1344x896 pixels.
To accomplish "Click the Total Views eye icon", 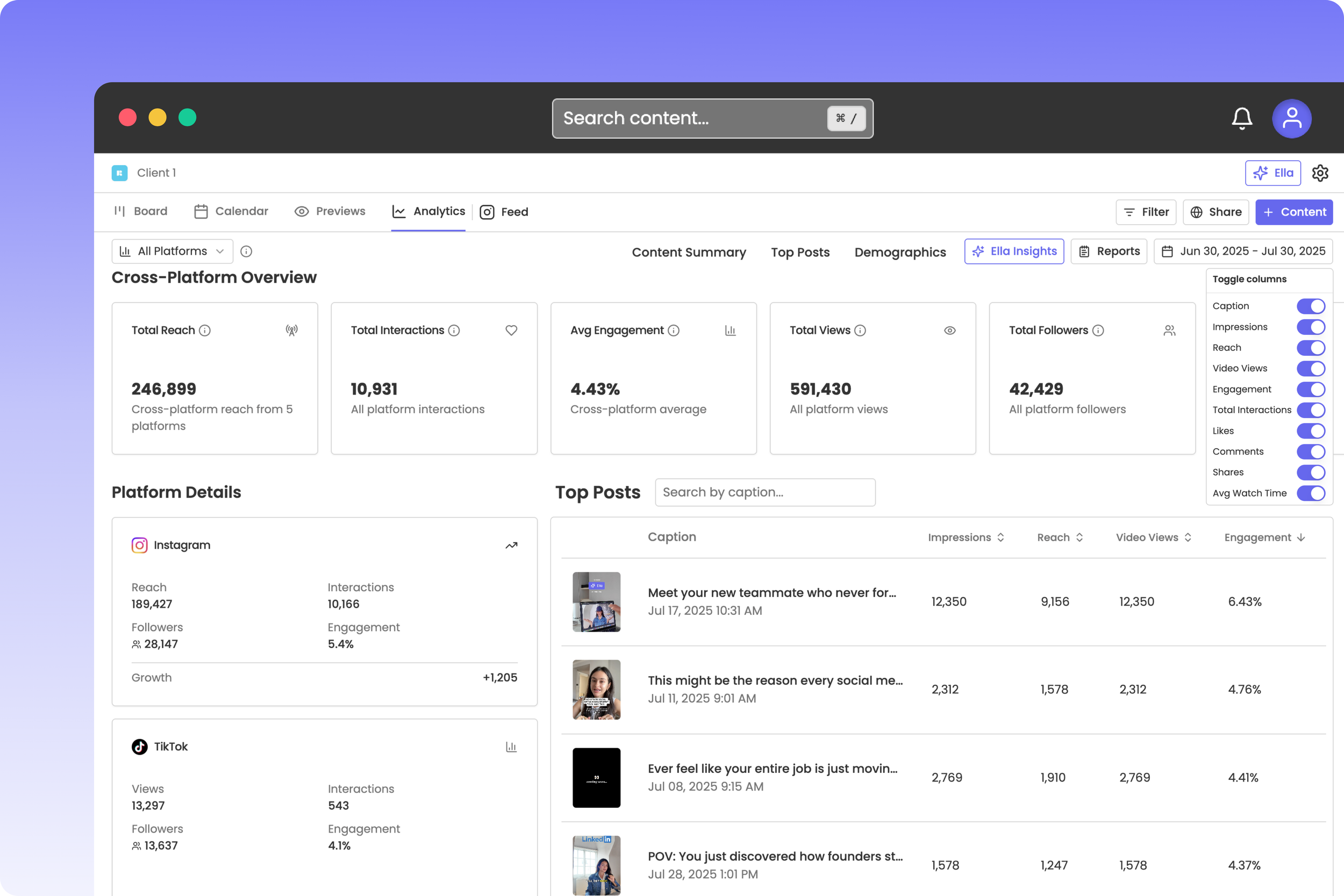I will tap(949, 330).
